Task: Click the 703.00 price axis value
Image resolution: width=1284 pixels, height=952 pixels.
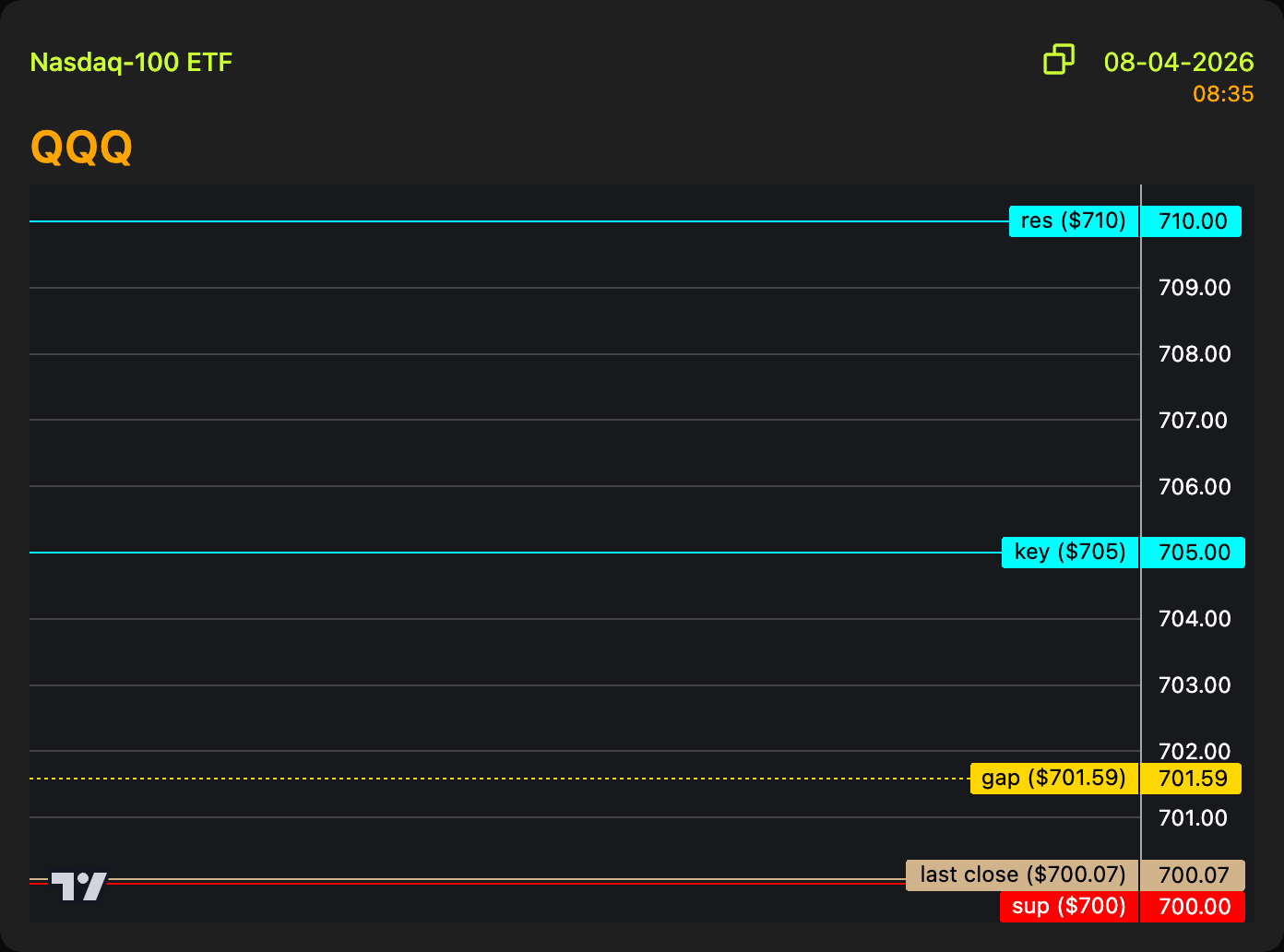Action: [x=1195, y=685]
